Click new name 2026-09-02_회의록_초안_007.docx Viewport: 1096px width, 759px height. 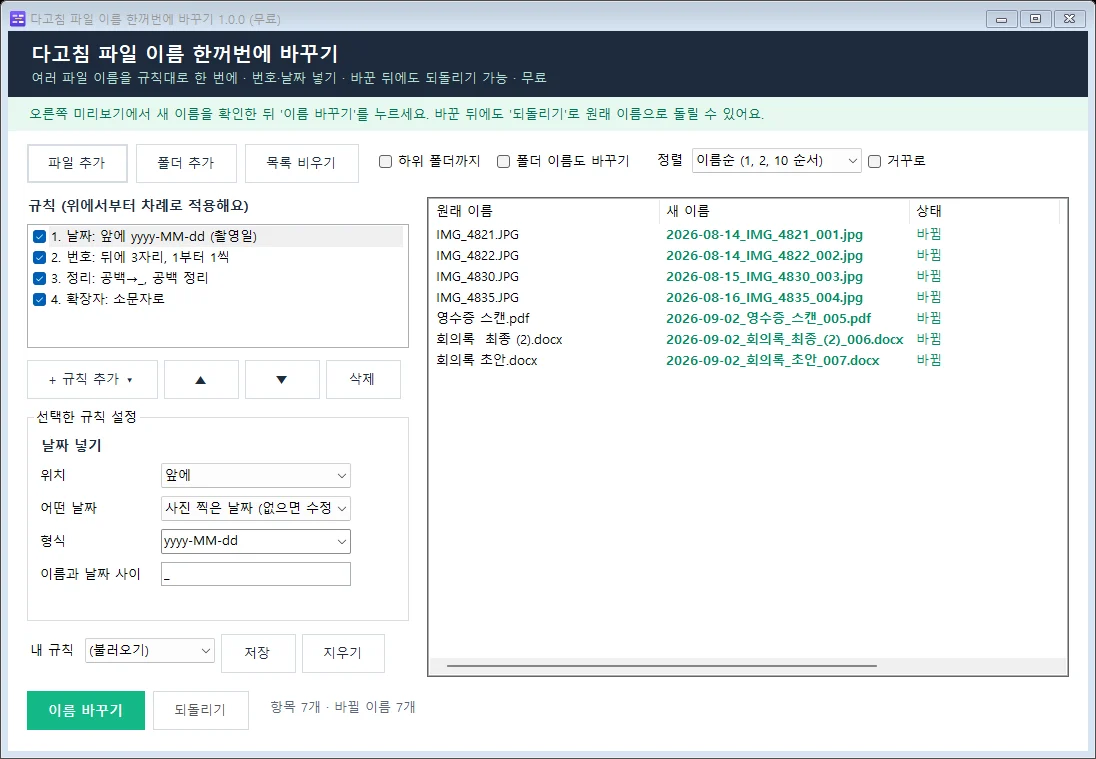[x=772, y=361]
